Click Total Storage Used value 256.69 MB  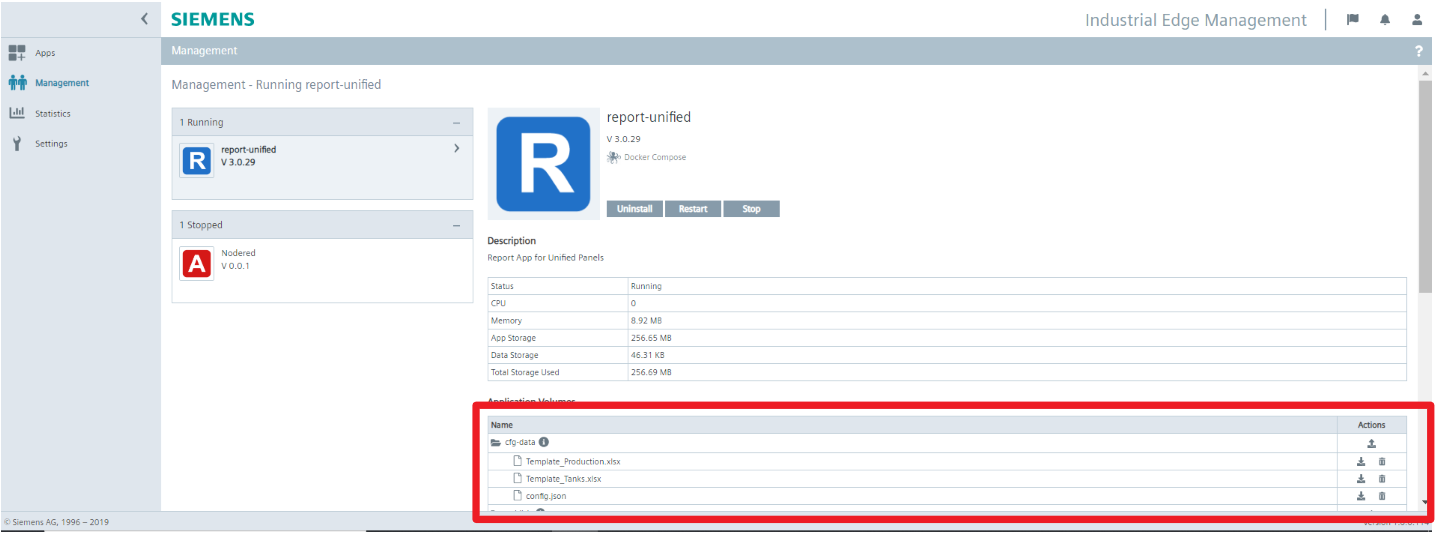(x=651, y=372)
